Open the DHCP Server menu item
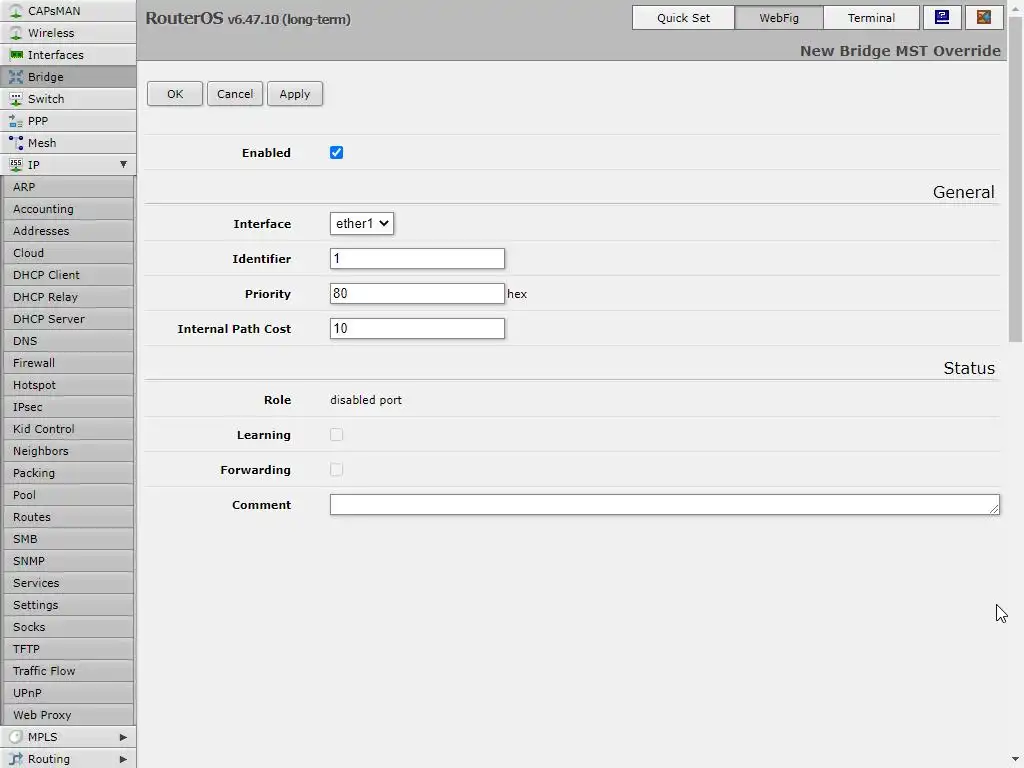The image size is (1024, 768). [69, 319]
